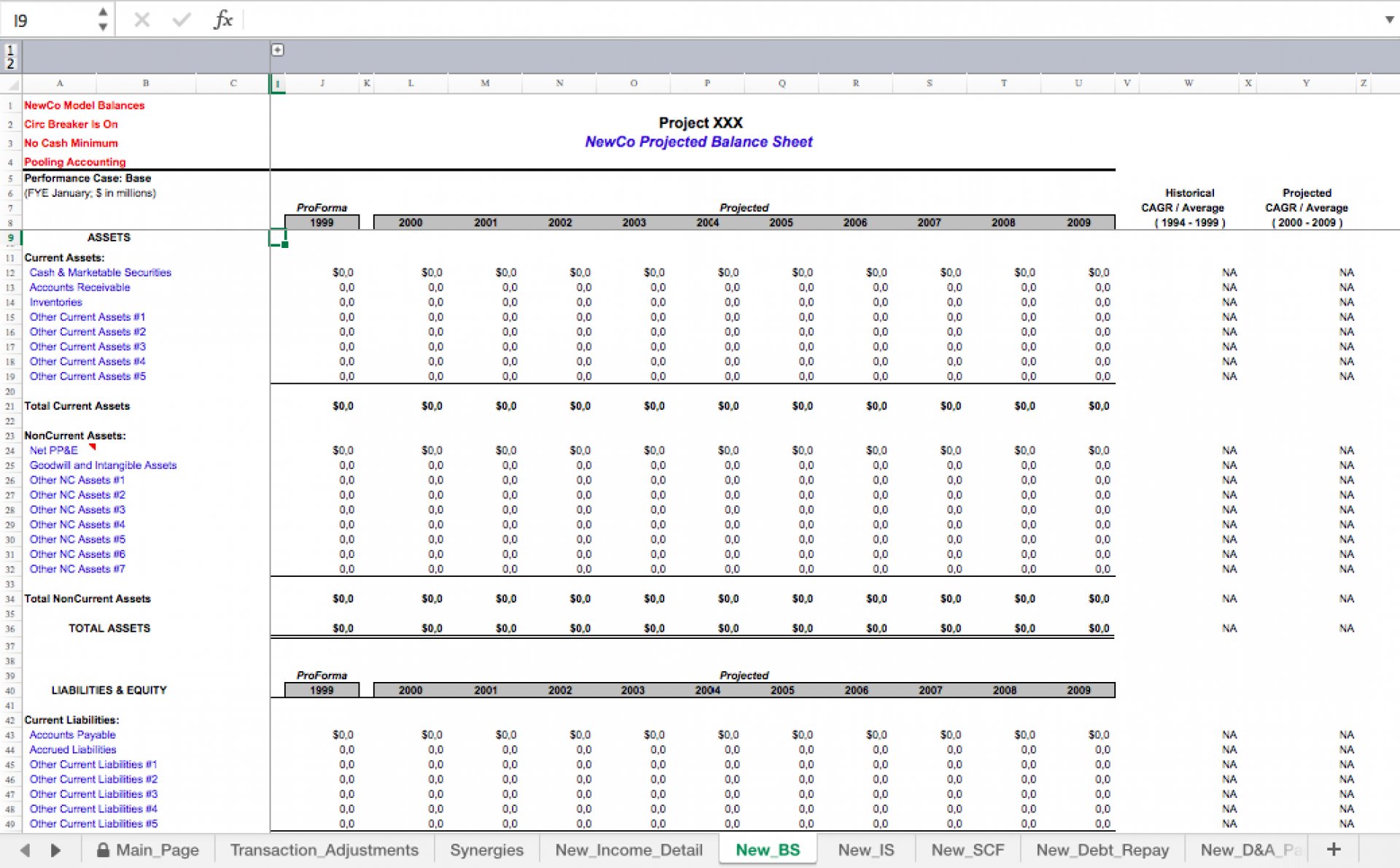1400x868 pixels.
Task: Click the 'NewCo Model Balances' cell
Action: 85,105
